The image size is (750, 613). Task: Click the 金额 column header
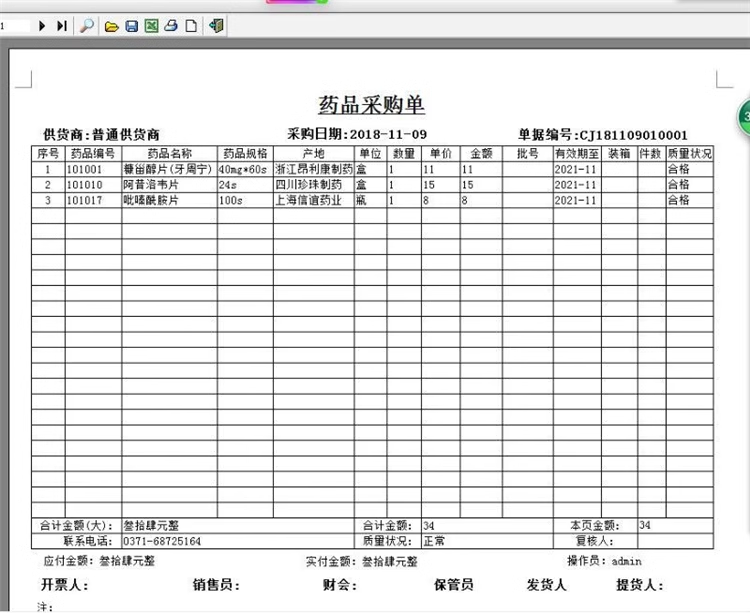481,153
